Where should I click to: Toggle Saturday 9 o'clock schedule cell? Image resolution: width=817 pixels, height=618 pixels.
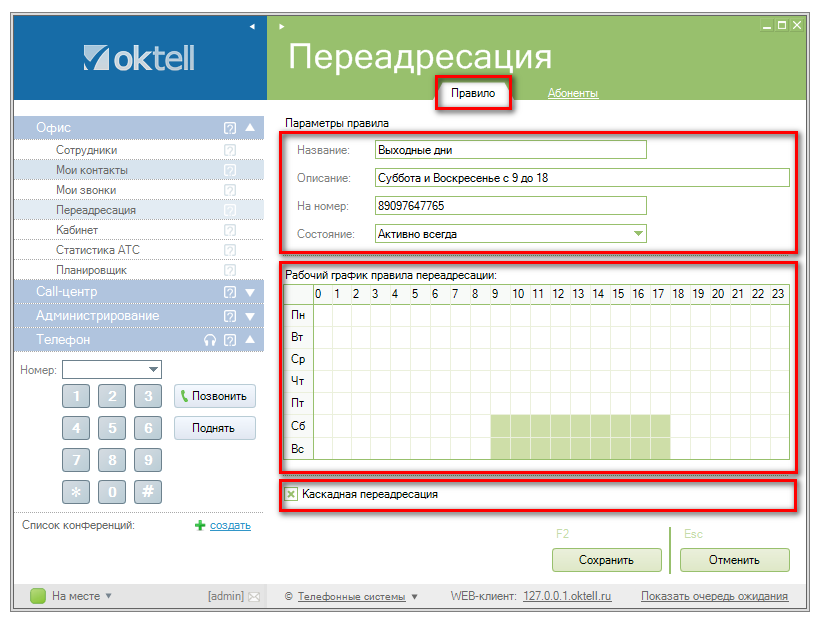click(500, 426)
